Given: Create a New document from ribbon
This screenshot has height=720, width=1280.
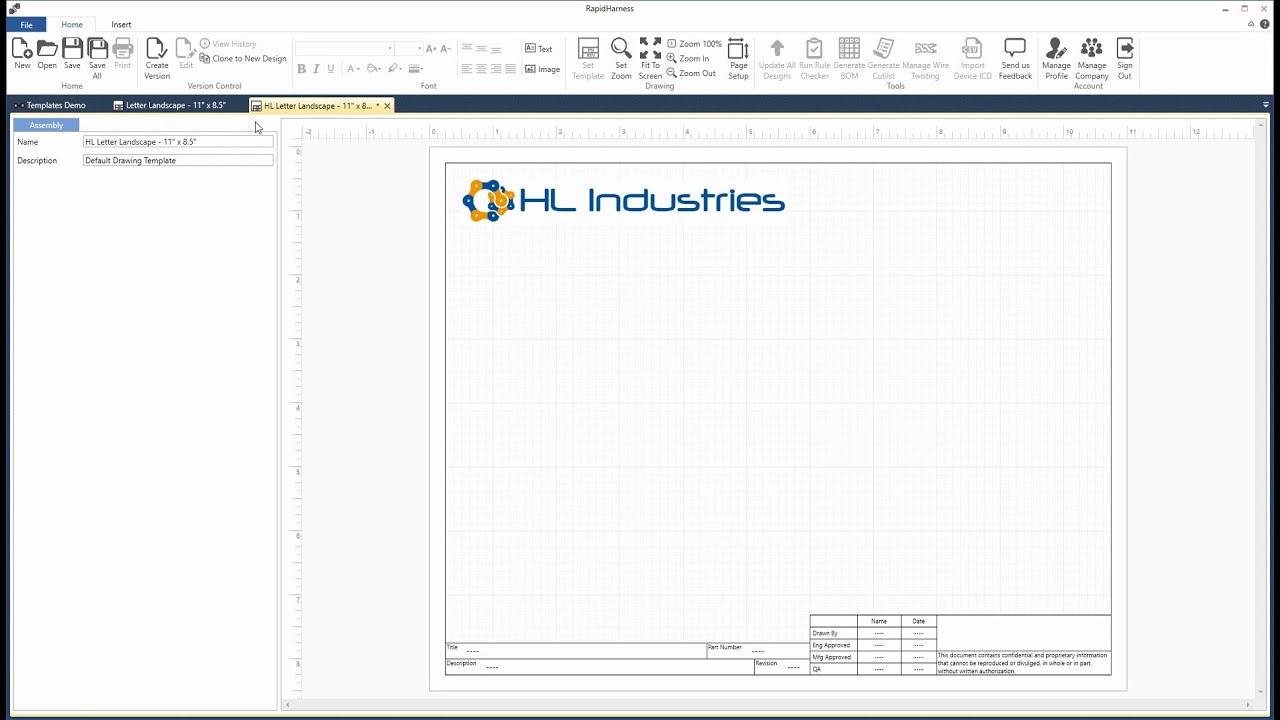Looking at the screenshot, I should 22,54.
